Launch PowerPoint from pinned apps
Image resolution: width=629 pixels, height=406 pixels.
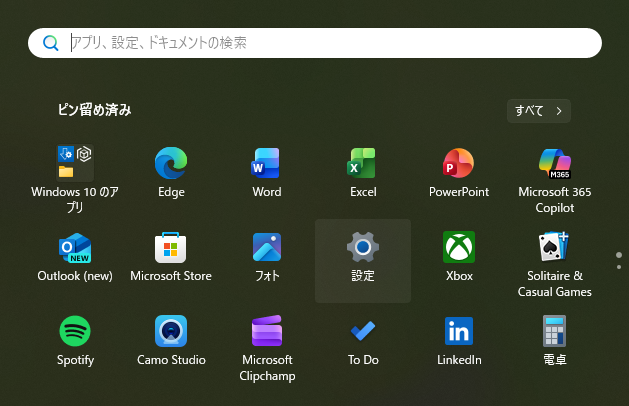coord(459,173)
